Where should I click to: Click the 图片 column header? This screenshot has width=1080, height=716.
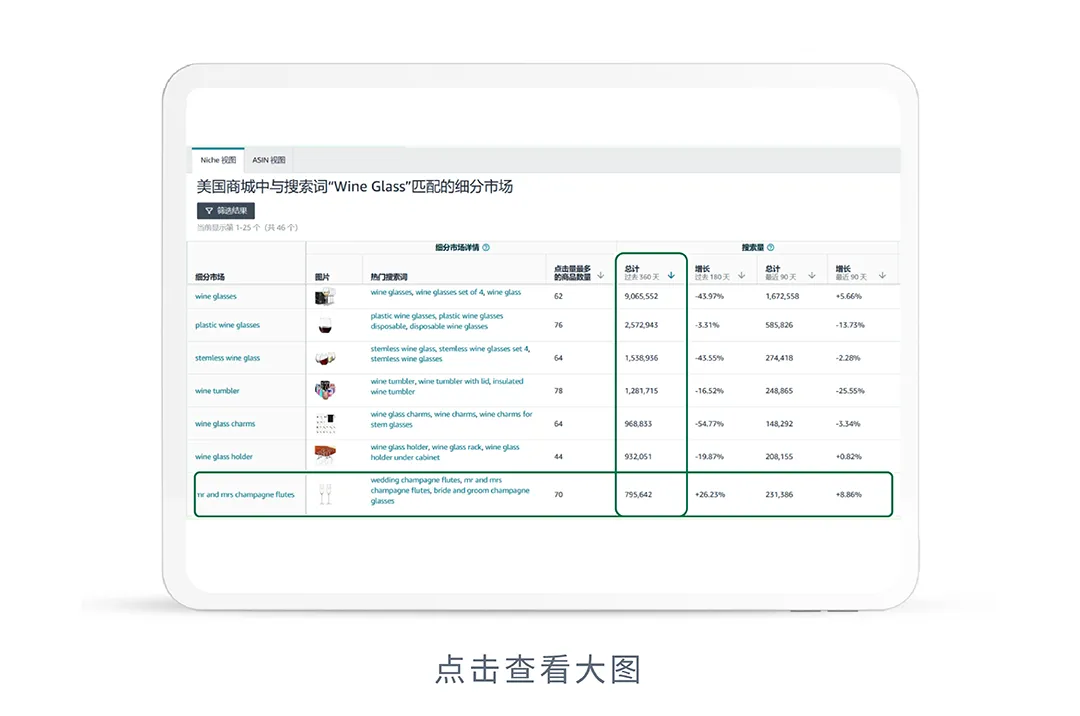[x=322, y=277]
